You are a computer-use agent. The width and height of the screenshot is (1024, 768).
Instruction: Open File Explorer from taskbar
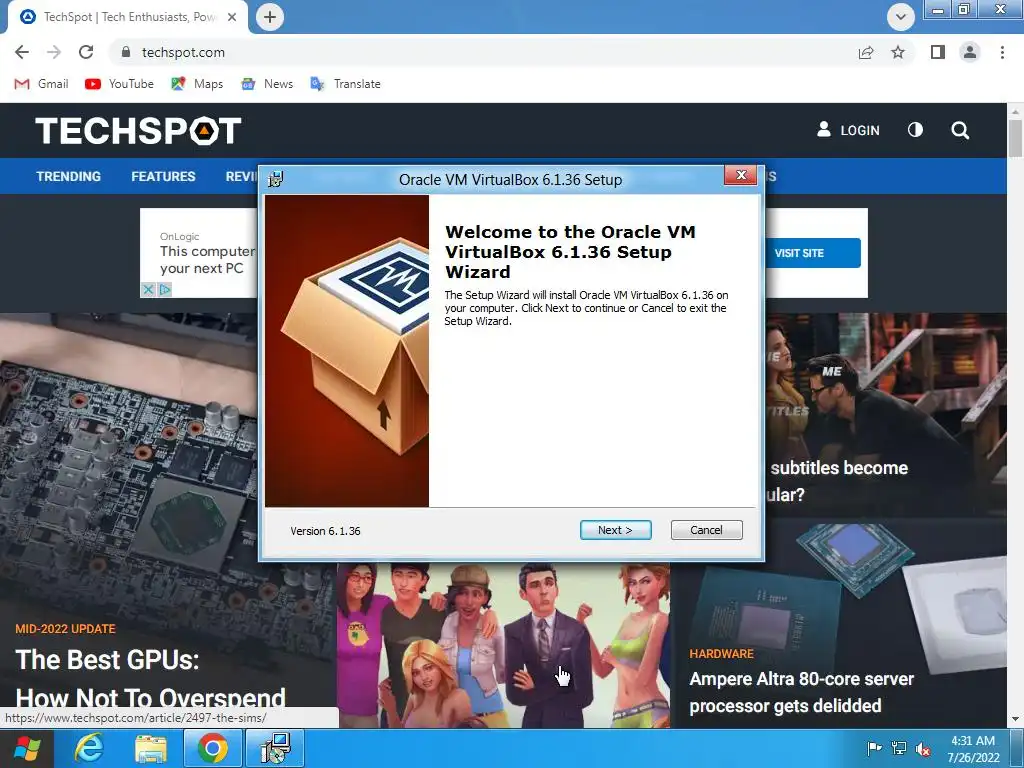151,748
